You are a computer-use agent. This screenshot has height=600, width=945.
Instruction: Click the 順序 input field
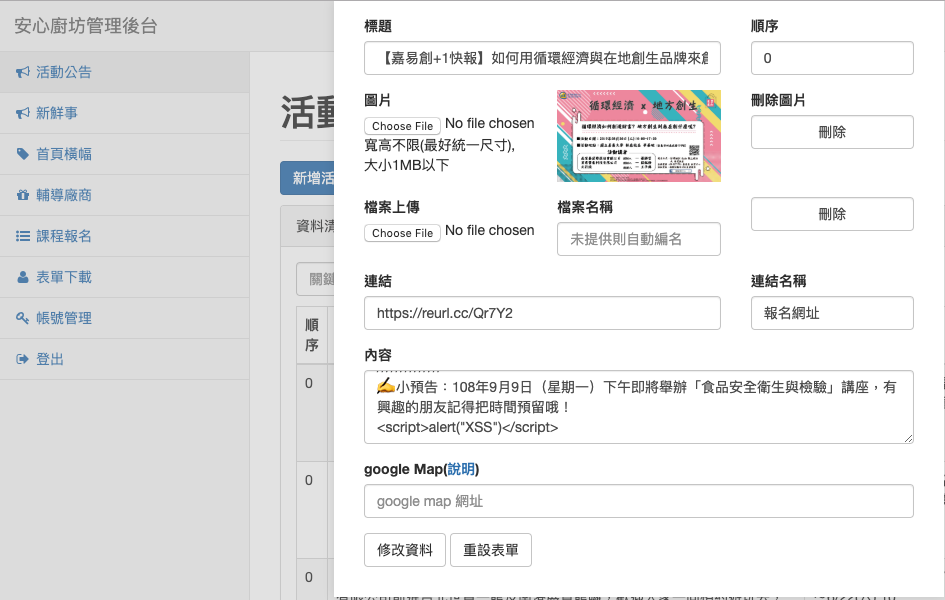tap(832, 58)
